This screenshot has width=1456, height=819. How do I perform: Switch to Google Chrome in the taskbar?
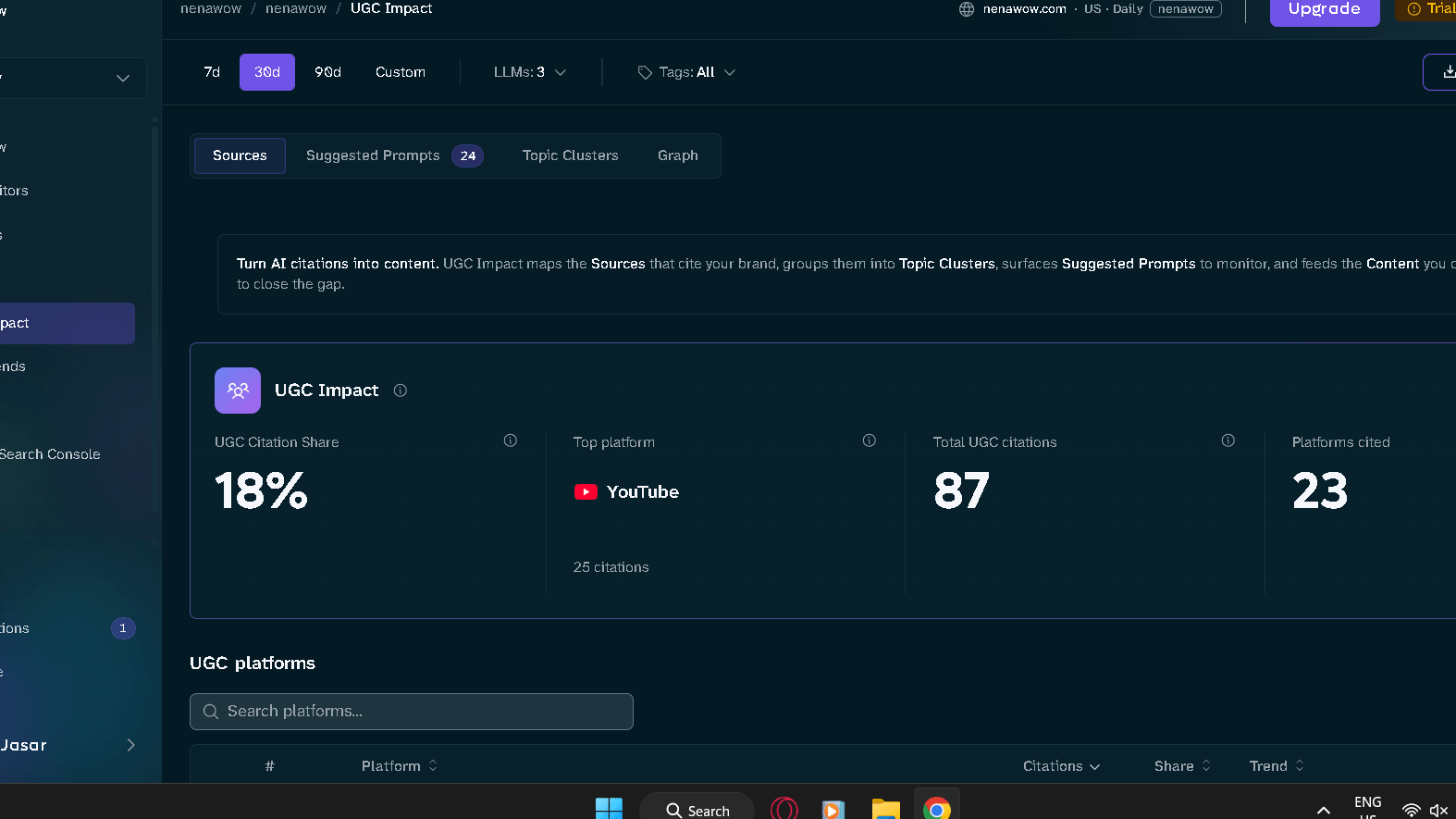coord(937,810)
